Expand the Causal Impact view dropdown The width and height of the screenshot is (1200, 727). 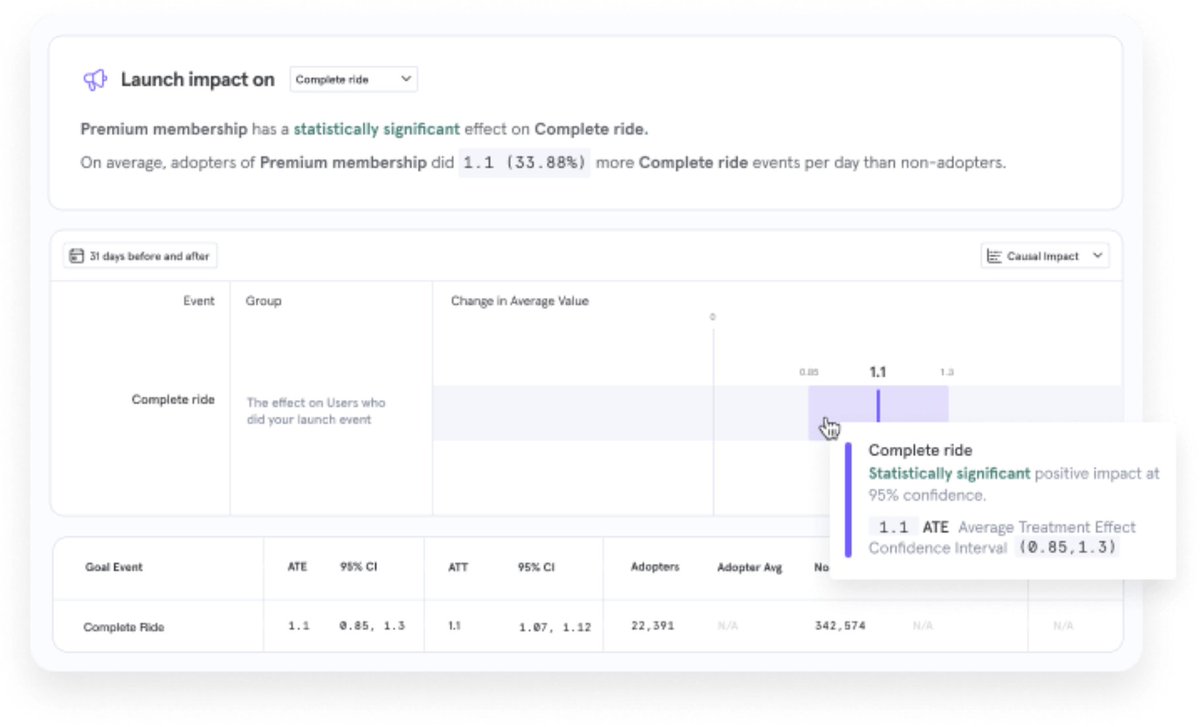1044,255
